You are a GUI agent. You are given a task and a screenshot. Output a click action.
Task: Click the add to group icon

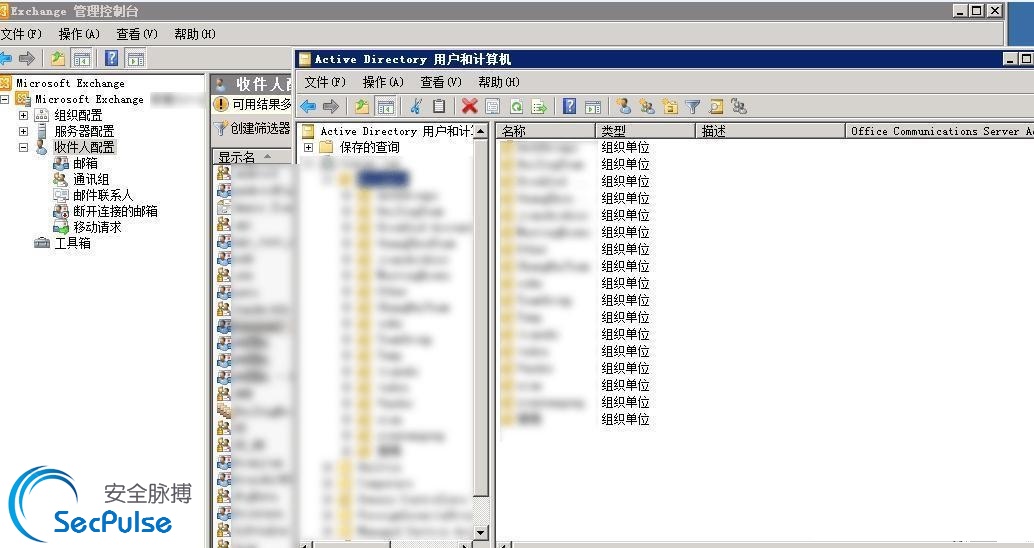pos(739,106)
